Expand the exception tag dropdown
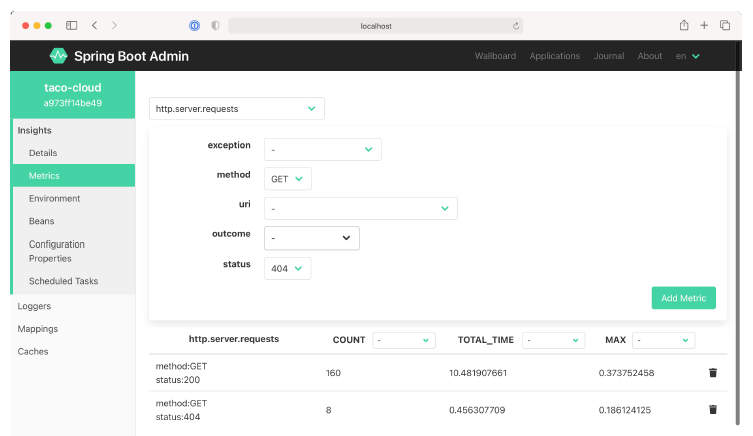753x436 pixels. click(322, 149)
